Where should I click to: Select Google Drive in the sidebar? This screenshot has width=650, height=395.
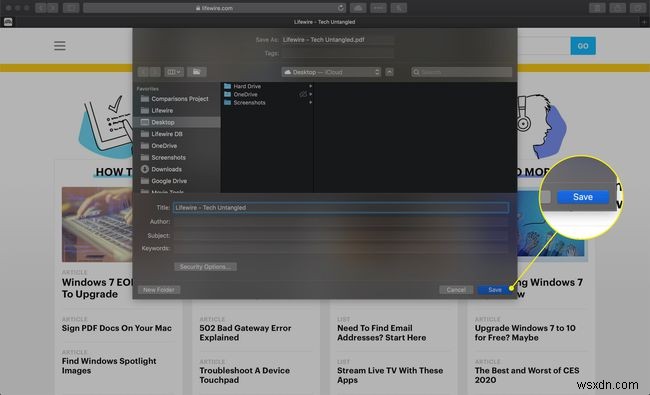[177, 181]
